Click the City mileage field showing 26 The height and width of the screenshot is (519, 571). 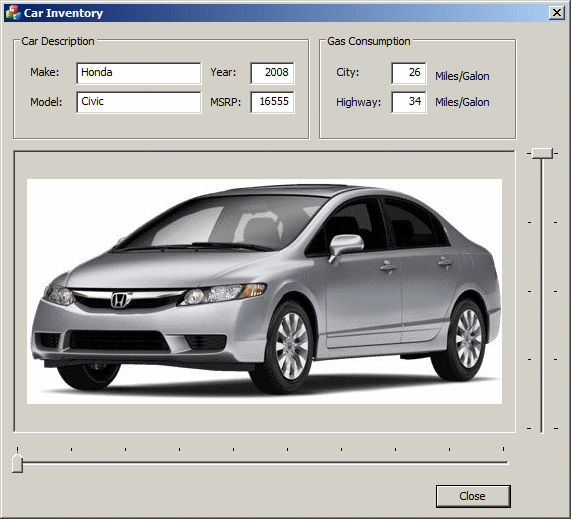tap(409, 73)
